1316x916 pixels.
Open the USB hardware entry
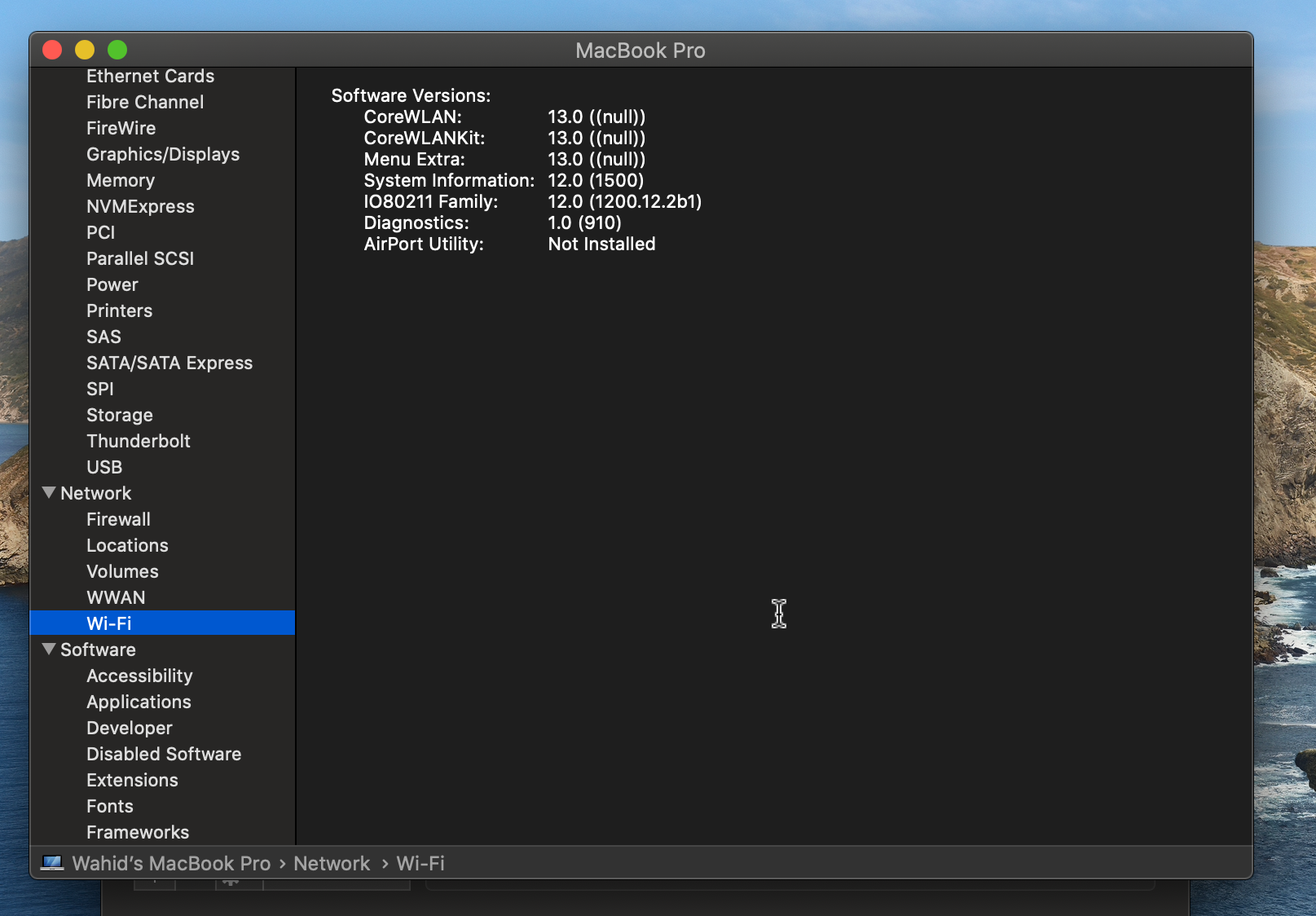tap(104, 467)
